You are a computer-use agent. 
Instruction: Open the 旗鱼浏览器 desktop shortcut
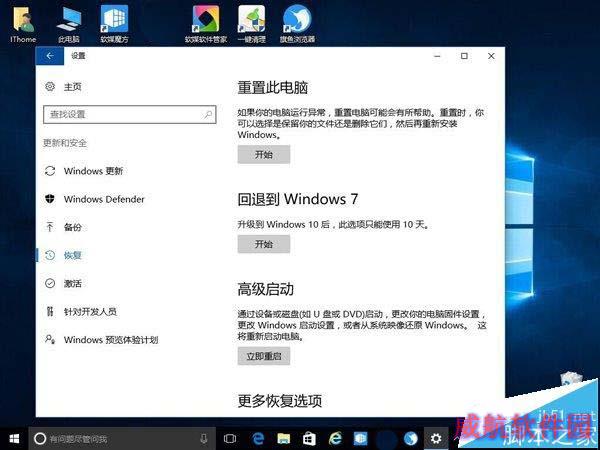[x=297, y=24]
